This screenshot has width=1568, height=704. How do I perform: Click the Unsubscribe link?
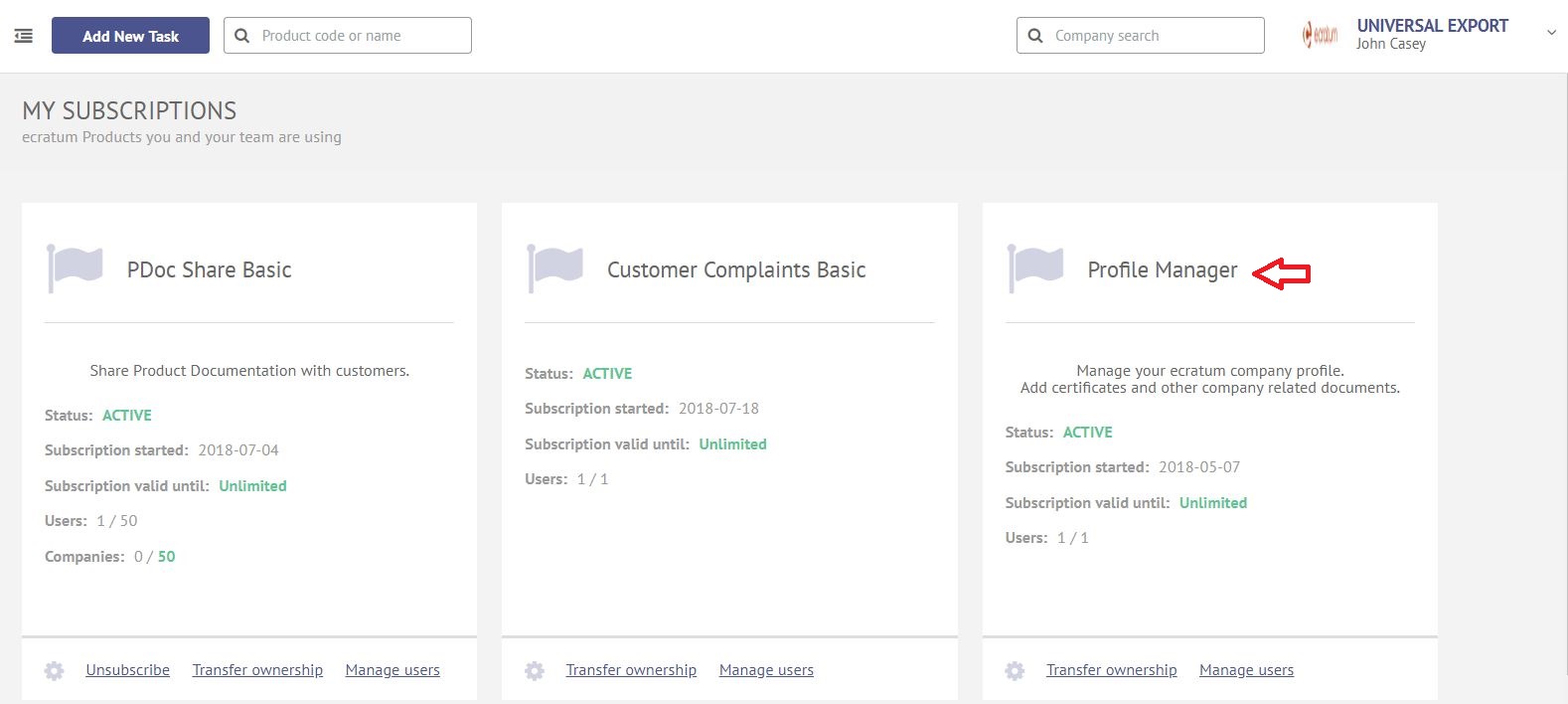[127, 670]
